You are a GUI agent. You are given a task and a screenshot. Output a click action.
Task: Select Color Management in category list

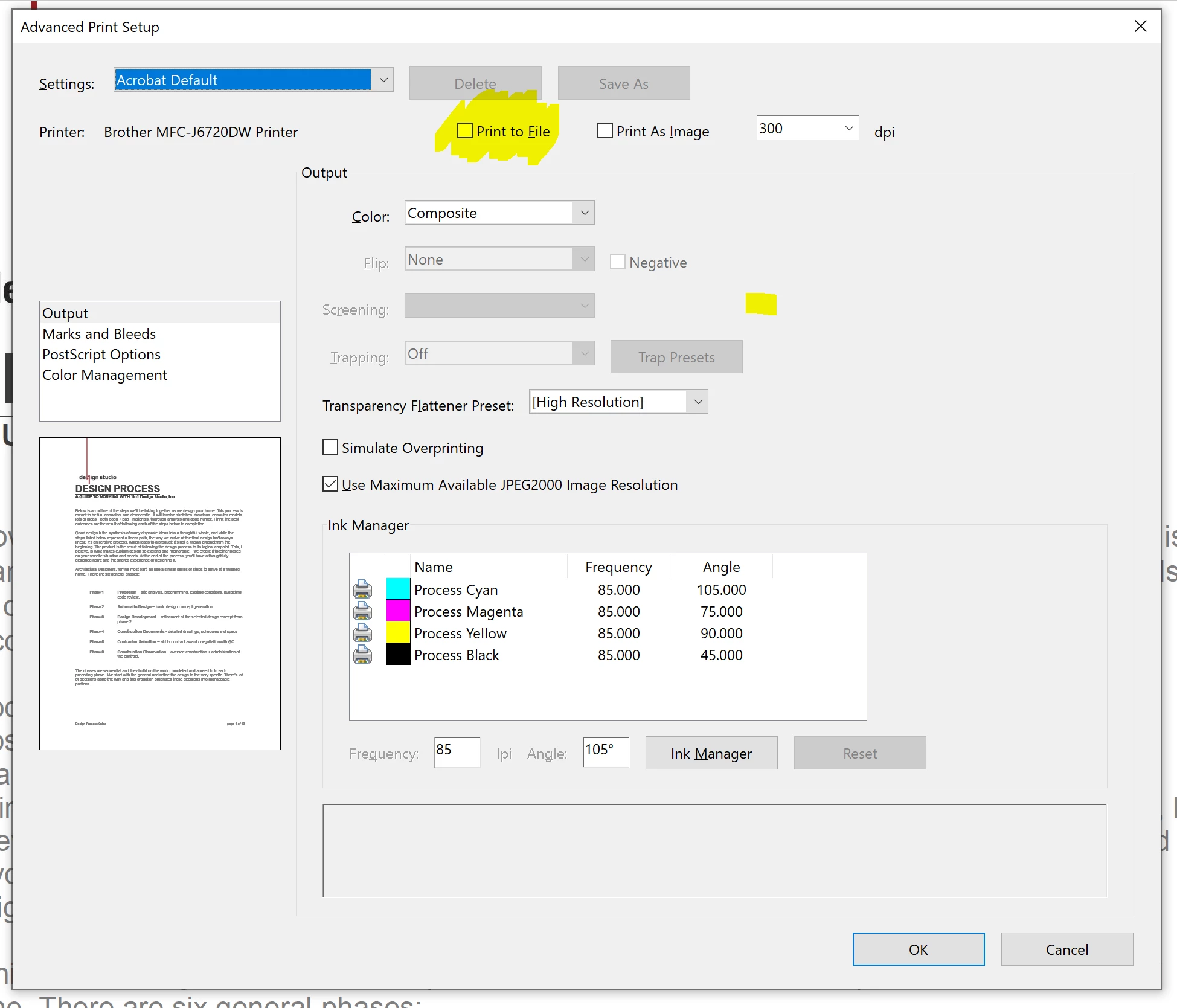pos(104,375)
